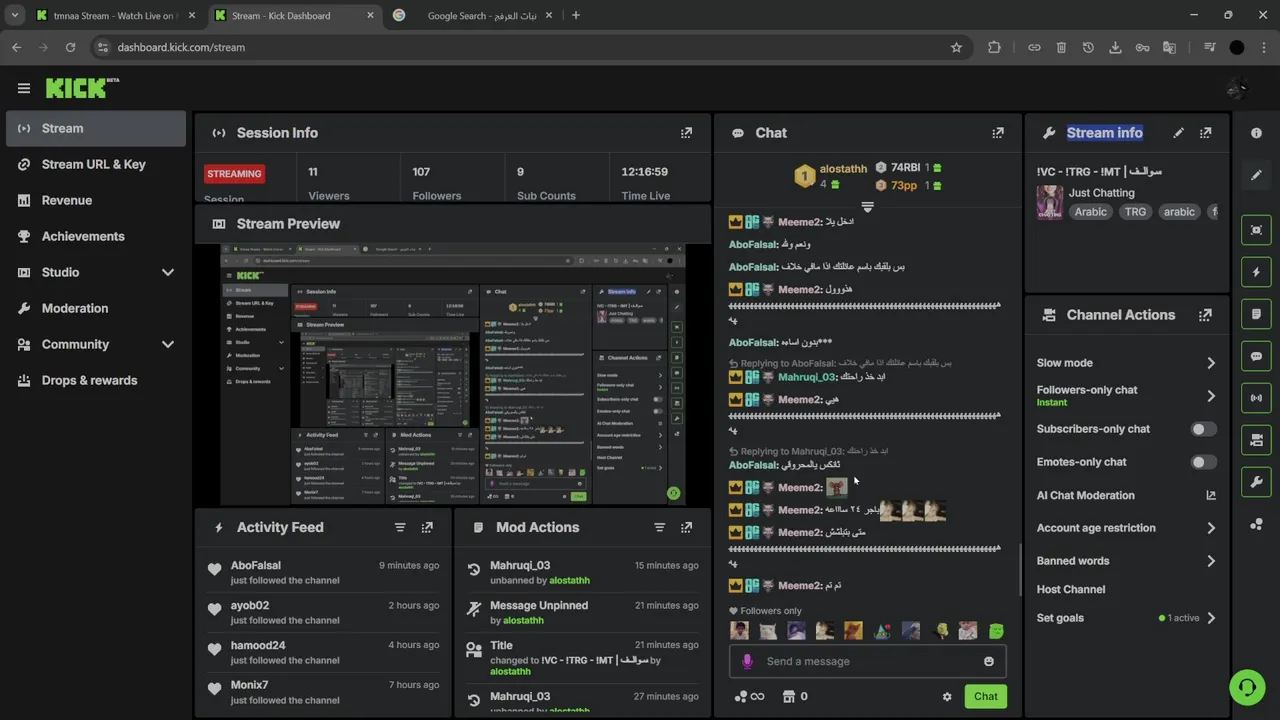Viewport: 1280px width, 720px height.
Task: Bookmark this page with the star icon
Action: click(956, 47)
